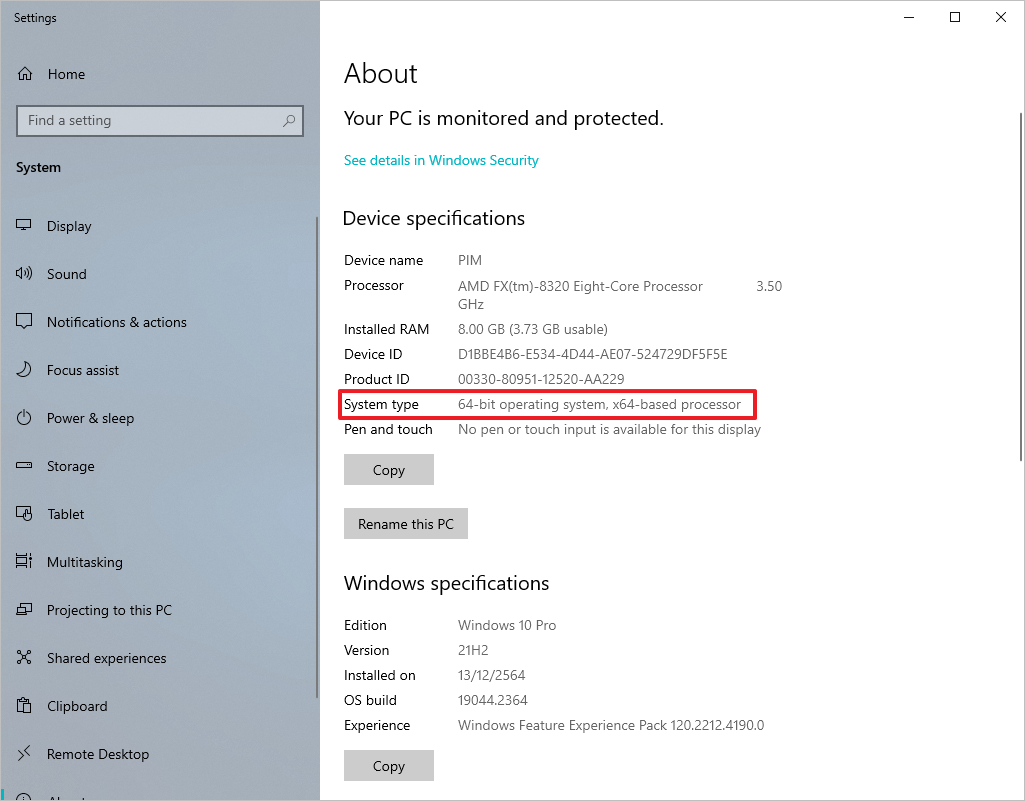The height and width of the screenshot is (801, 1025).
Task: Focus the Find a setting search box
Action: [160, 121]
